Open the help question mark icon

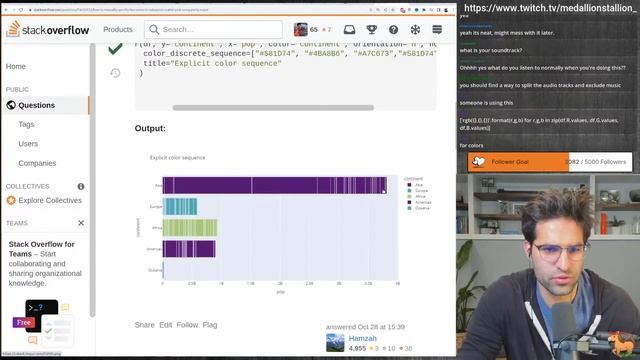point(393,29)
